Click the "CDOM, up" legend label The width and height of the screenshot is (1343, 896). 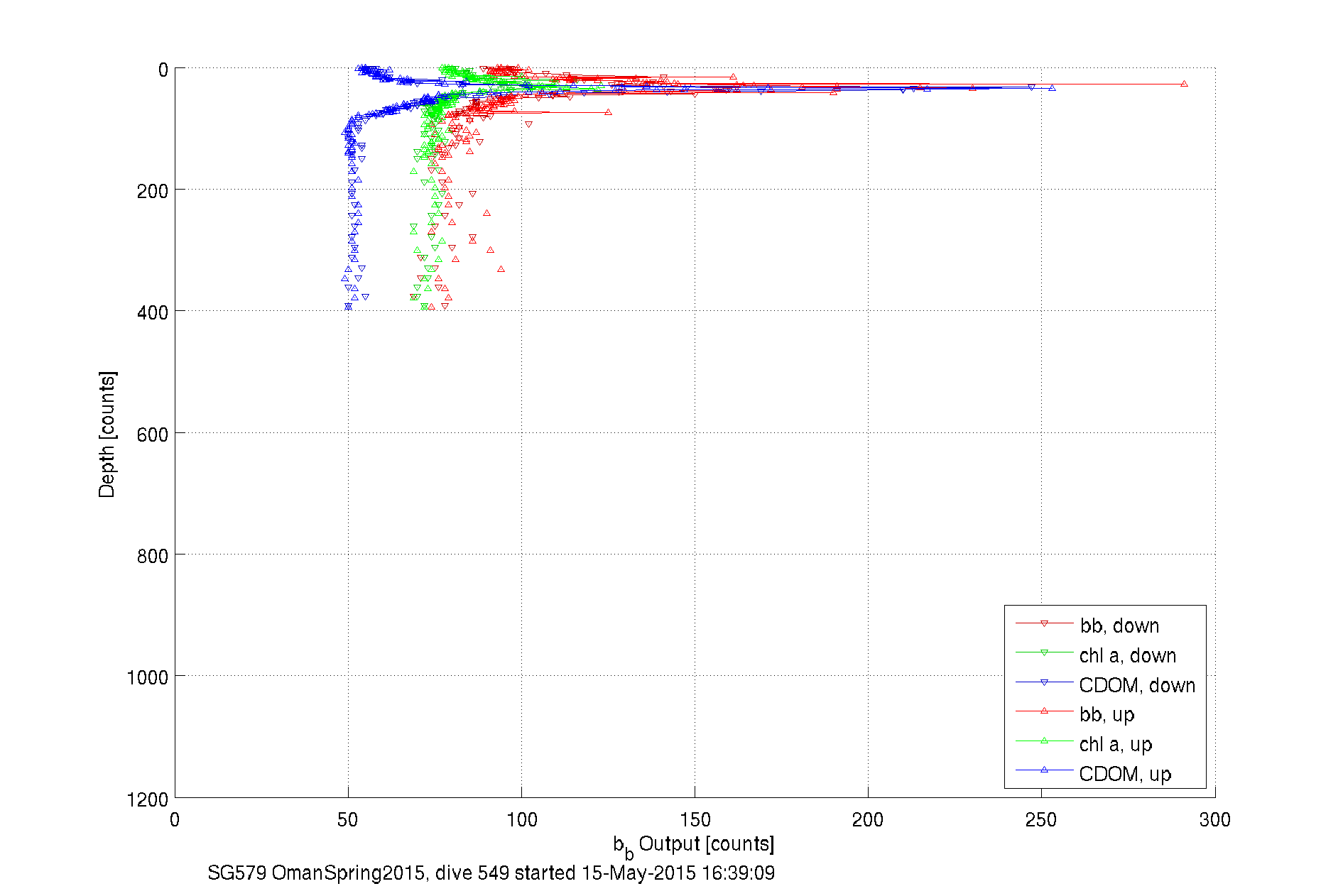[1124, 774]
